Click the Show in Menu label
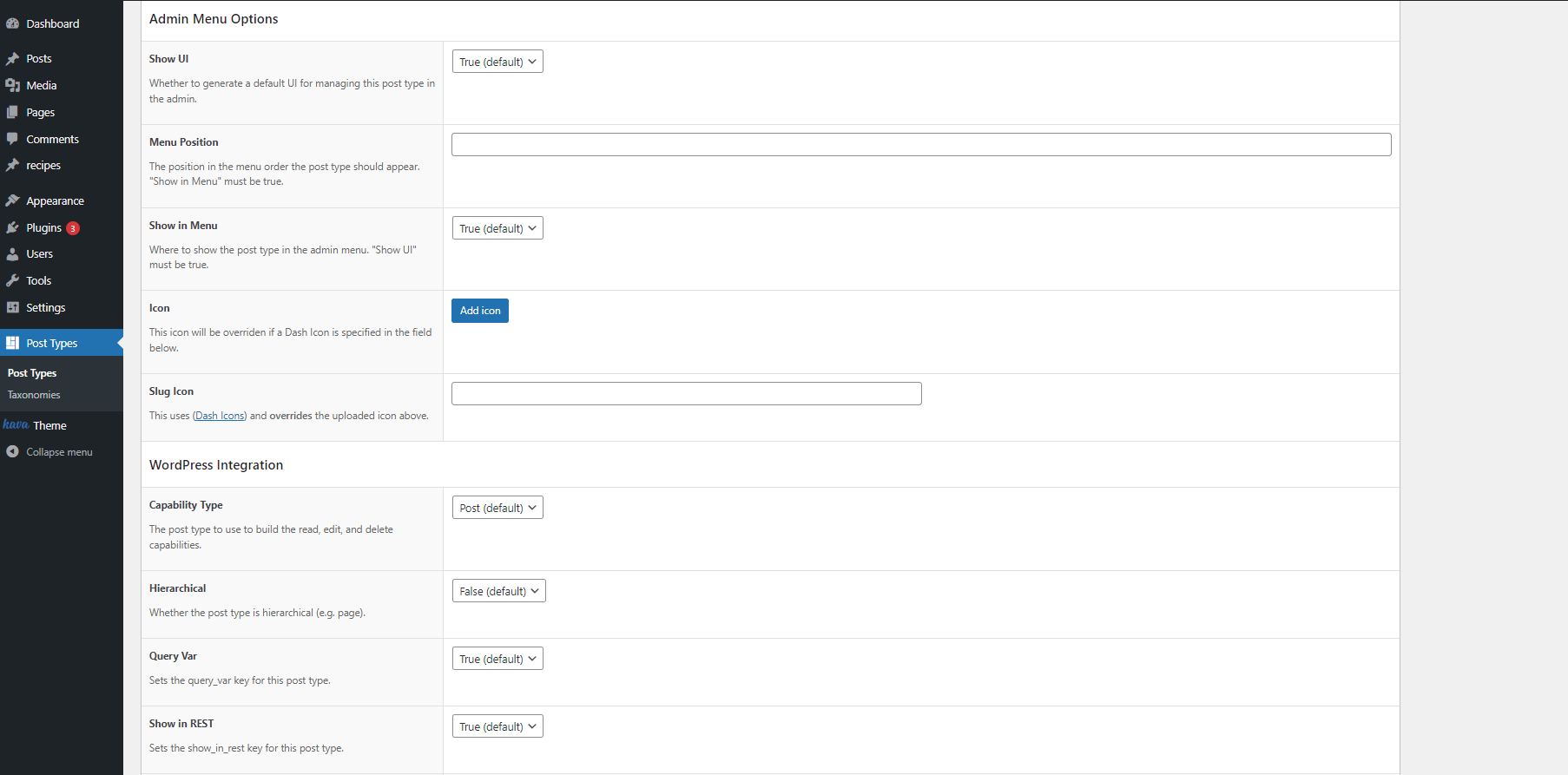The height and width of the screenshot is (775, 1568). pos(183,226)
